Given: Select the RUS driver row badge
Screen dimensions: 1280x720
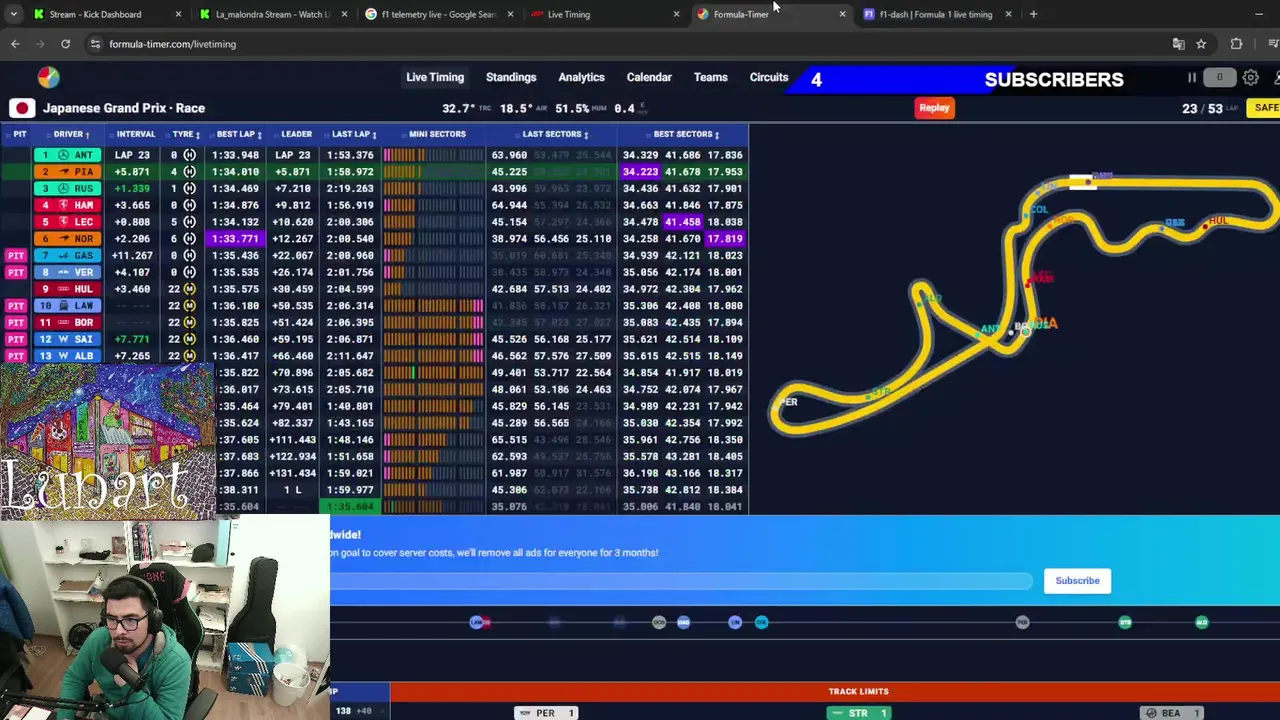Looking at the screenshot, I should point(67,189).
